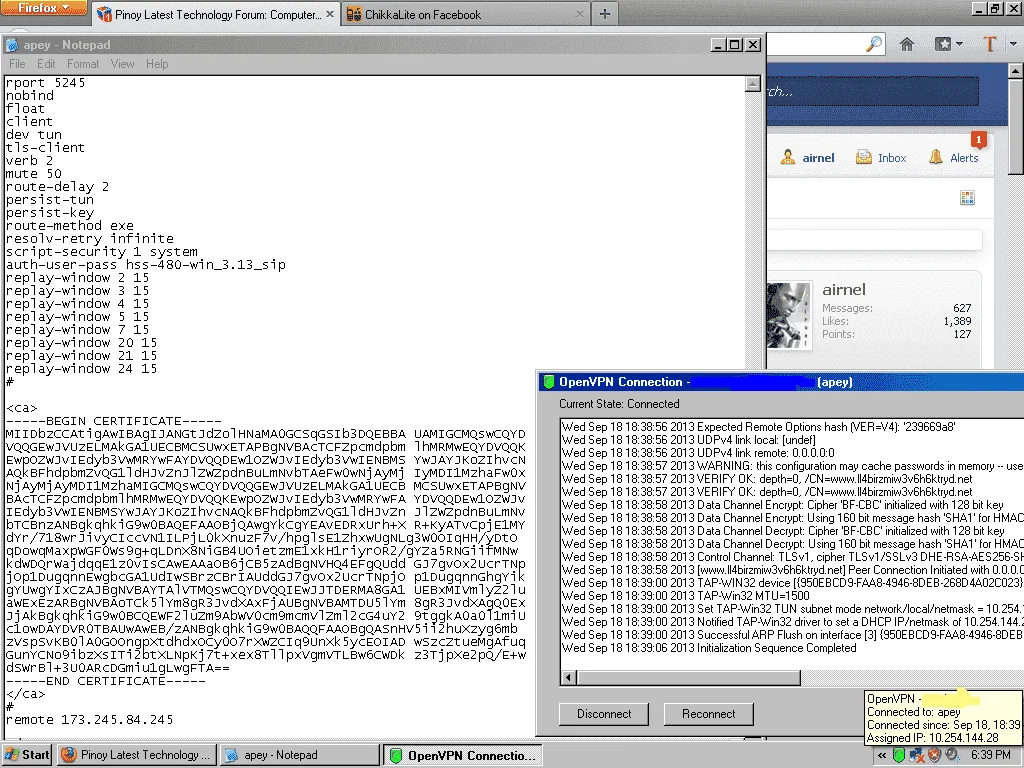Screen dimensions: 1024x768
Task: Click the airnel name in profile card
Action: tap(844, 289)
